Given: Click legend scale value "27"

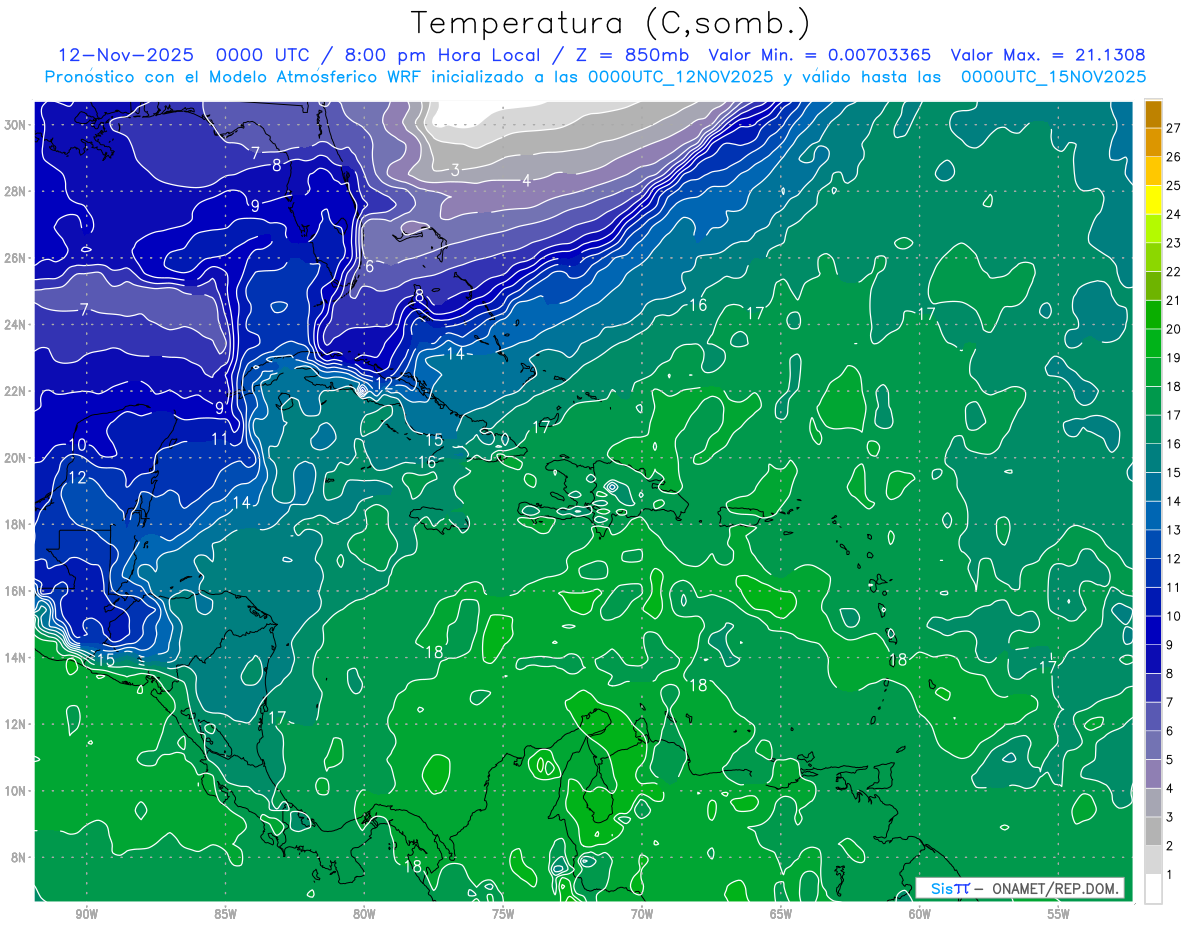Looking at the screenshot, I should (x=1174, y=128).
